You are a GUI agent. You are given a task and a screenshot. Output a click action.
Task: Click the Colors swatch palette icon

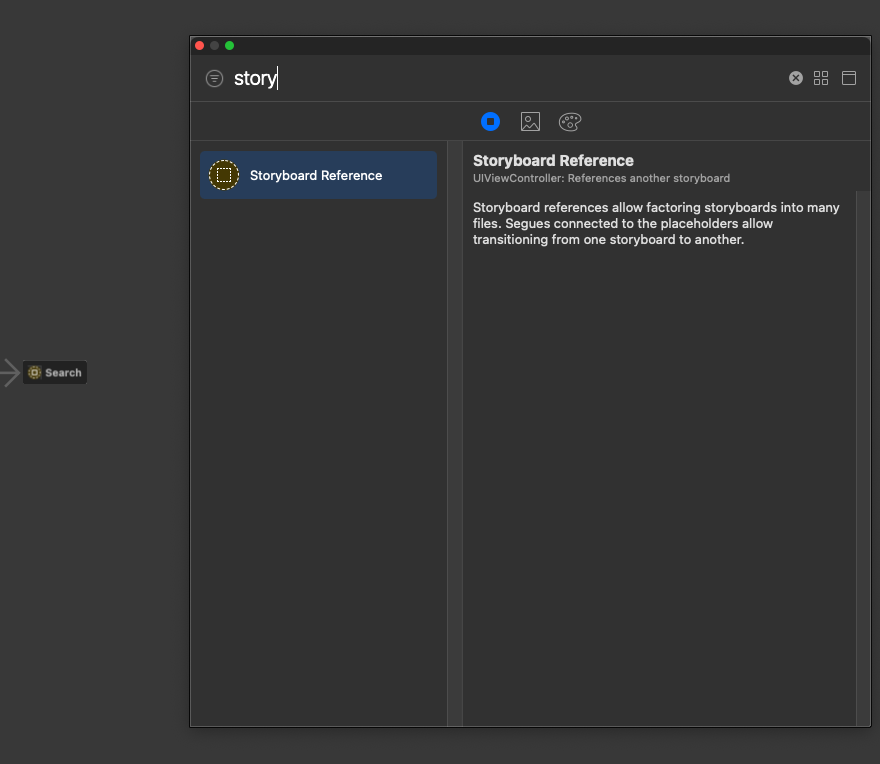click(x=569, y=121)
